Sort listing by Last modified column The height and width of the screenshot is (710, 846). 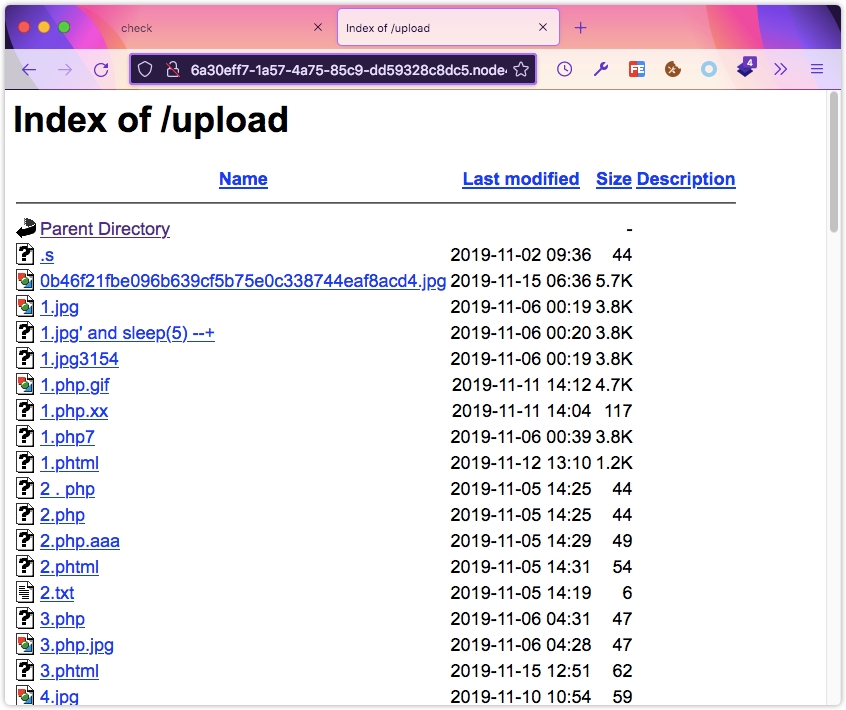coord(520,179)
